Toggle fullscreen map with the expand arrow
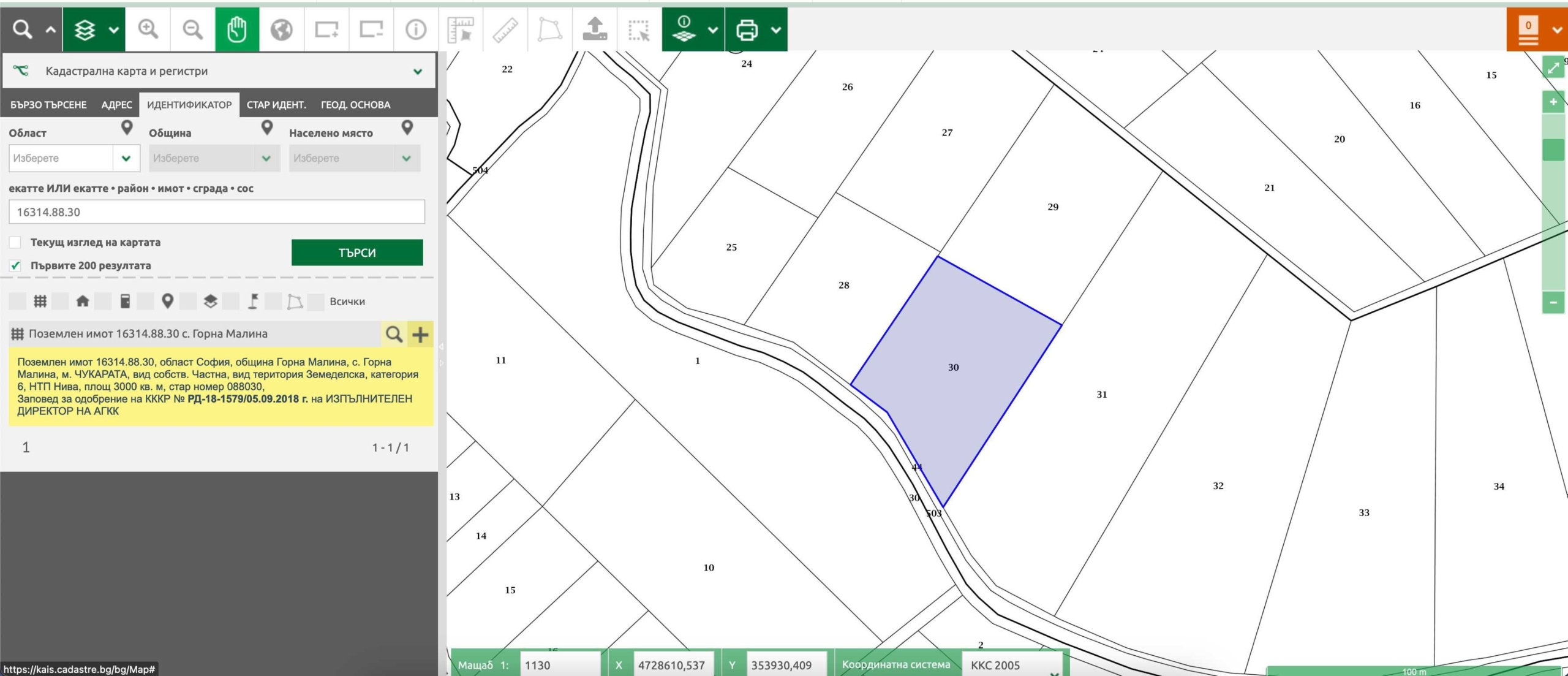 (x=1553, y=67)
